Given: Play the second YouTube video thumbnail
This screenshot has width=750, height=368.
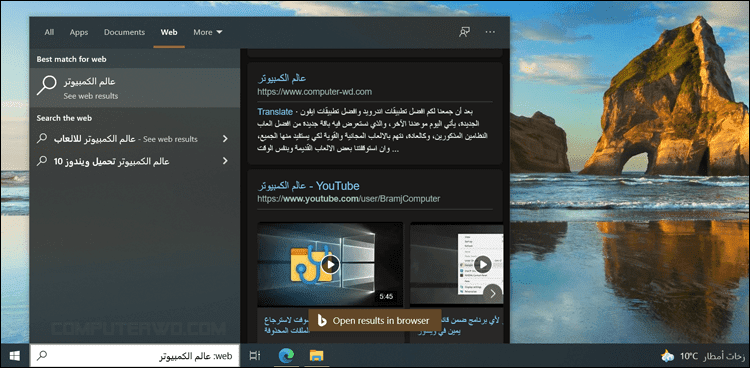Looking at the screenshot, I should tap(483, 264).
